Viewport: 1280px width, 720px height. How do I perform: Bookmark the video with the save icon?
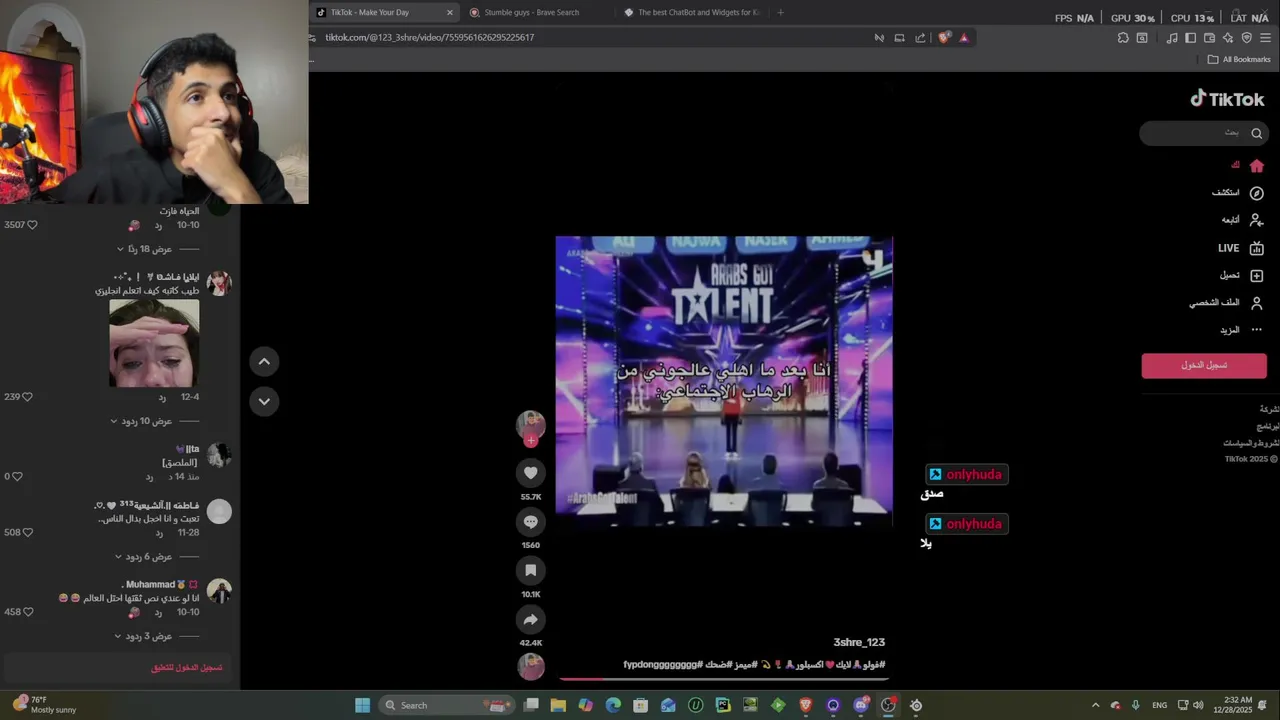click(531, 570)
